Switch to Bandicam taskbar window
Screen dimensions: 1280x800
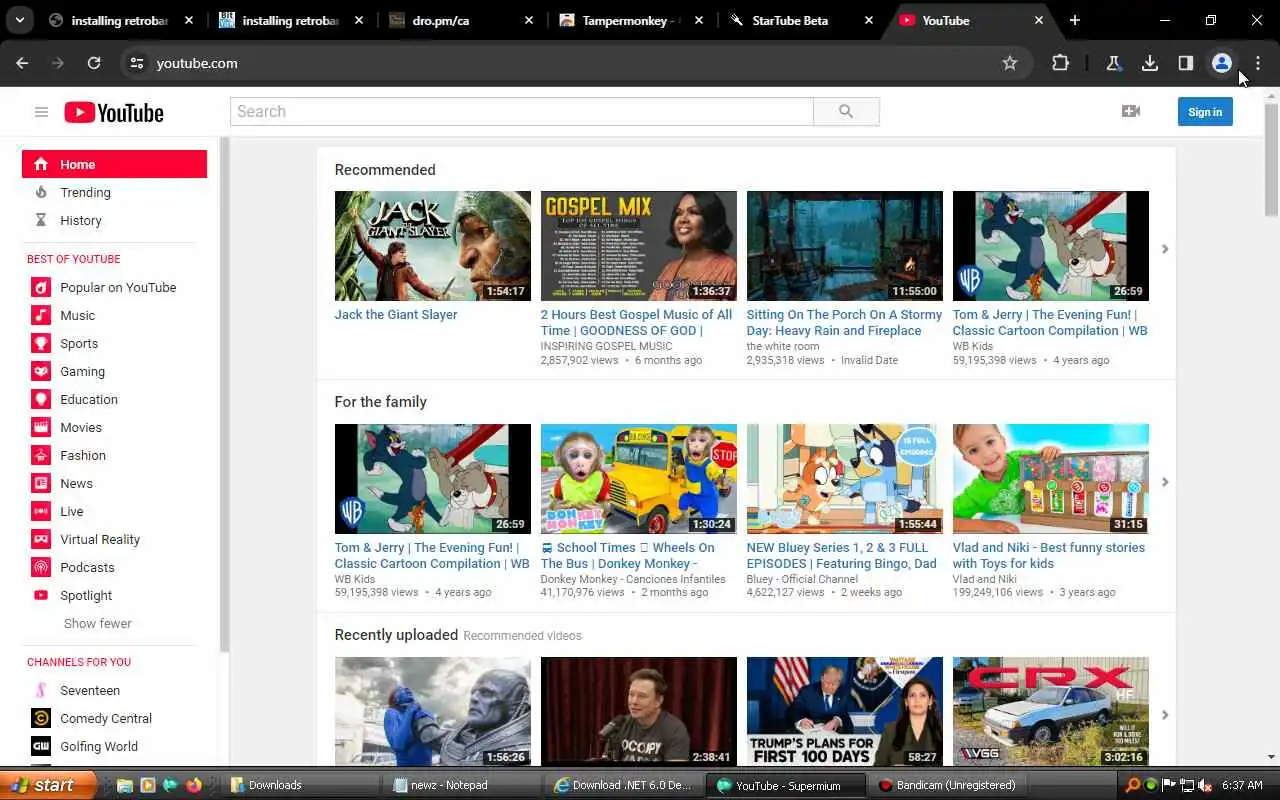click(946, 785)
